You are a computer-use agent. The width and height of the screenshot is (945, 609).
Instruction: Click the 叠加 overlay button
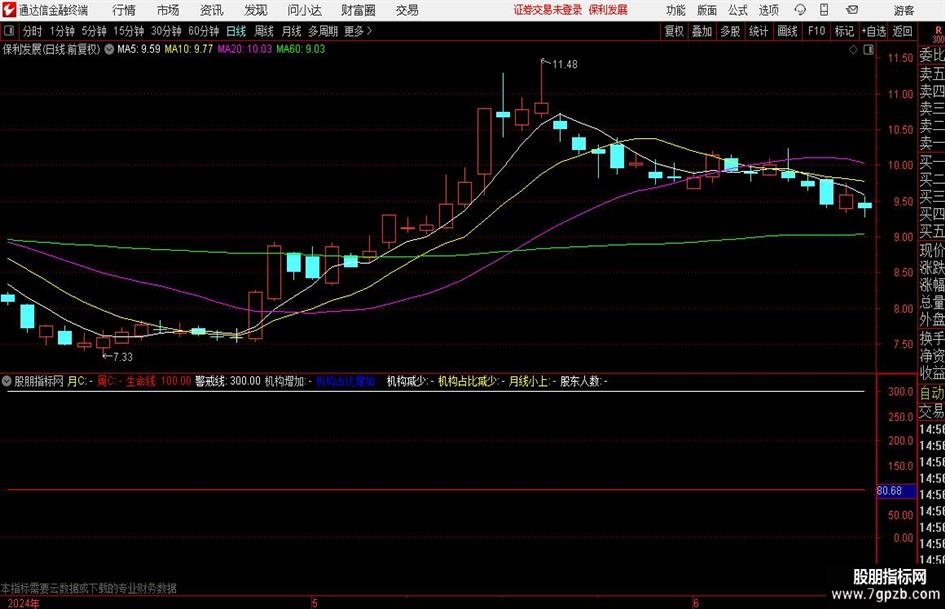click(702, 31)
